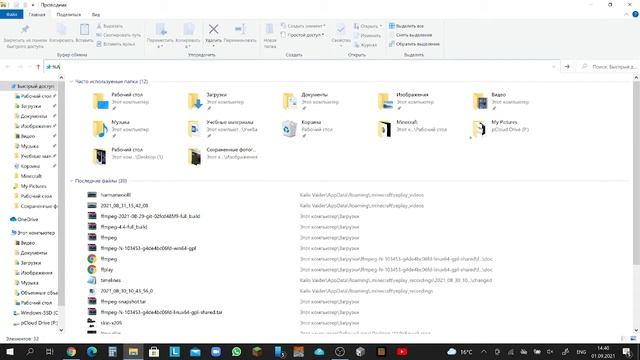
Task: Open Переместить в dropdown
Action: pyautogui.click(x=160, y=43)
